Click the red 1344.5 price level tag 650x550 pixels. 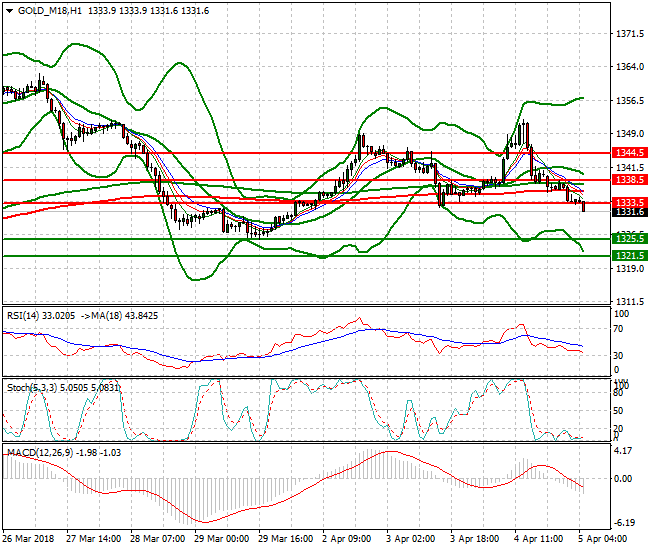tap(629, 153)
